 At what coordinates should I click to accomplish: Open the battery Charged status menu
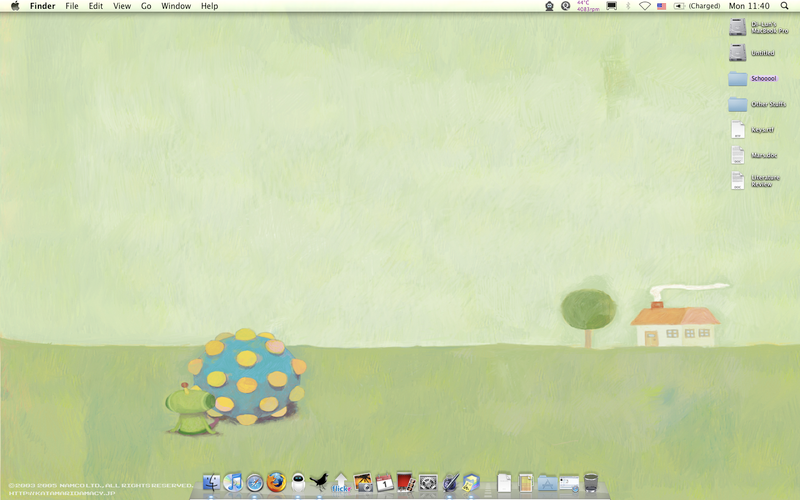[697, 6]
